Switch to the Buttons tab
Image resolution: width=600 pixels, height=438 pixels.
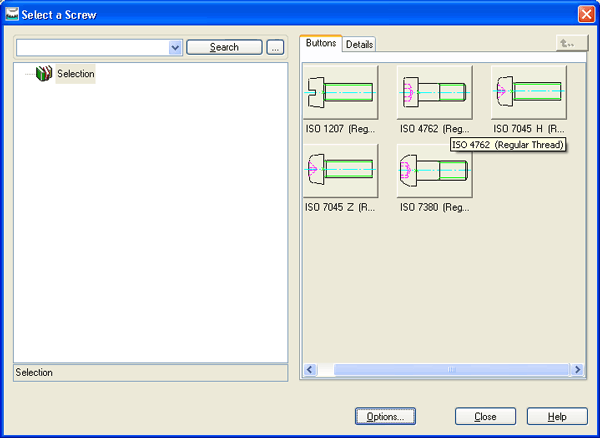320,44
